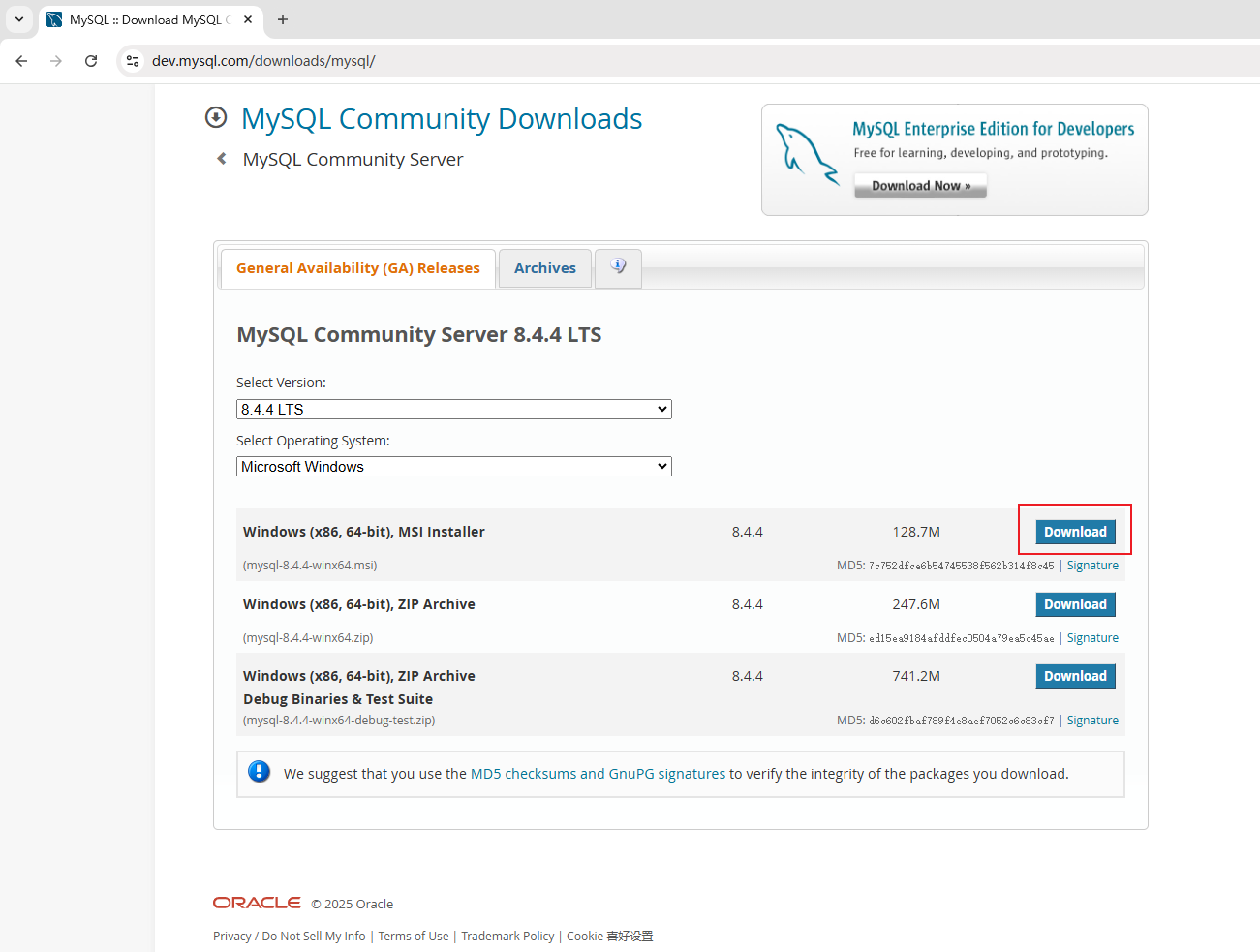Click 'Windows (x86, 64-bit), MSI Installer' text

tap(364, 532)
